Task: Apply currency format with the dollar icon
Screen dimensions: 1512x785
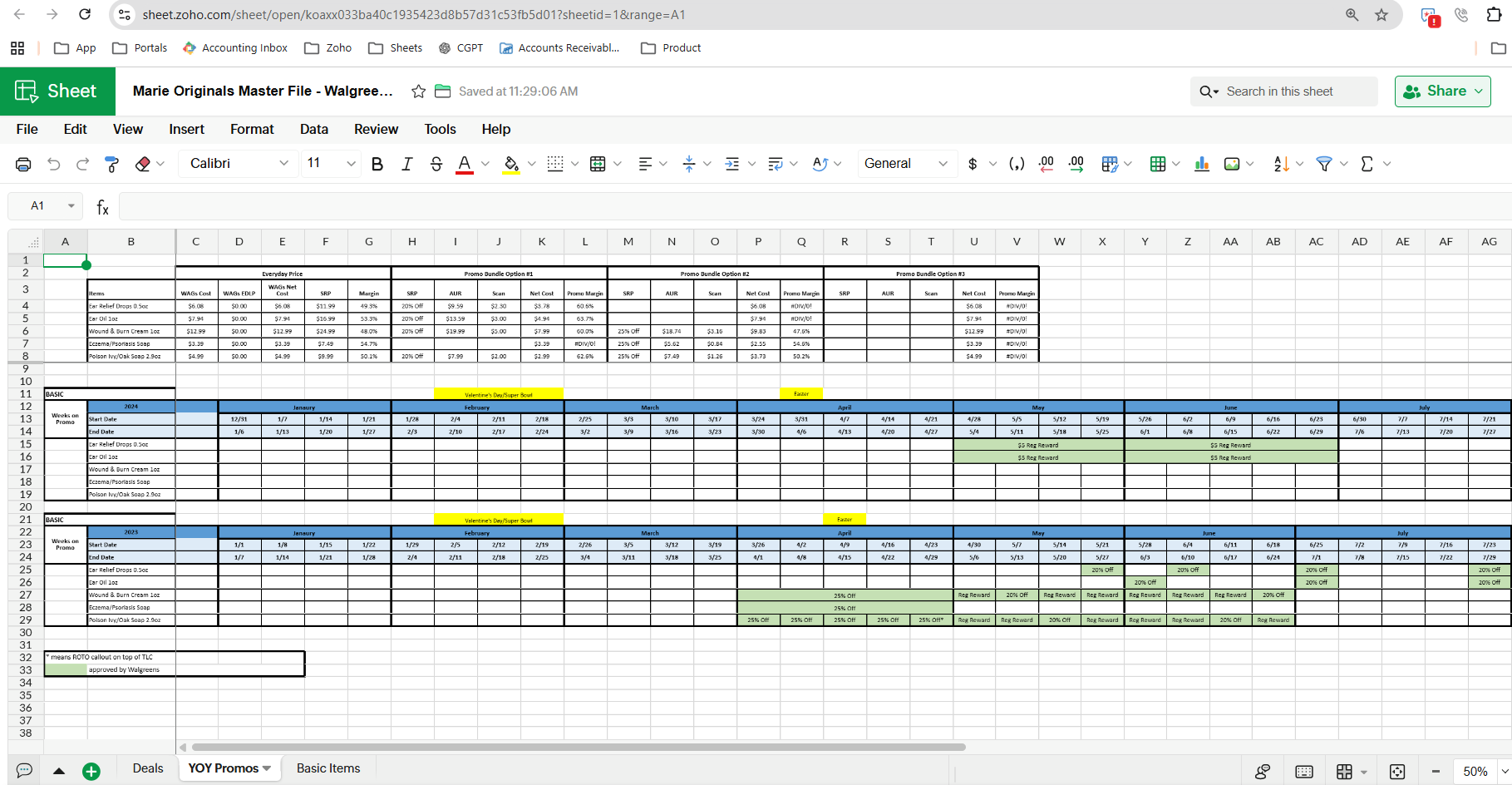Action: 973,164
